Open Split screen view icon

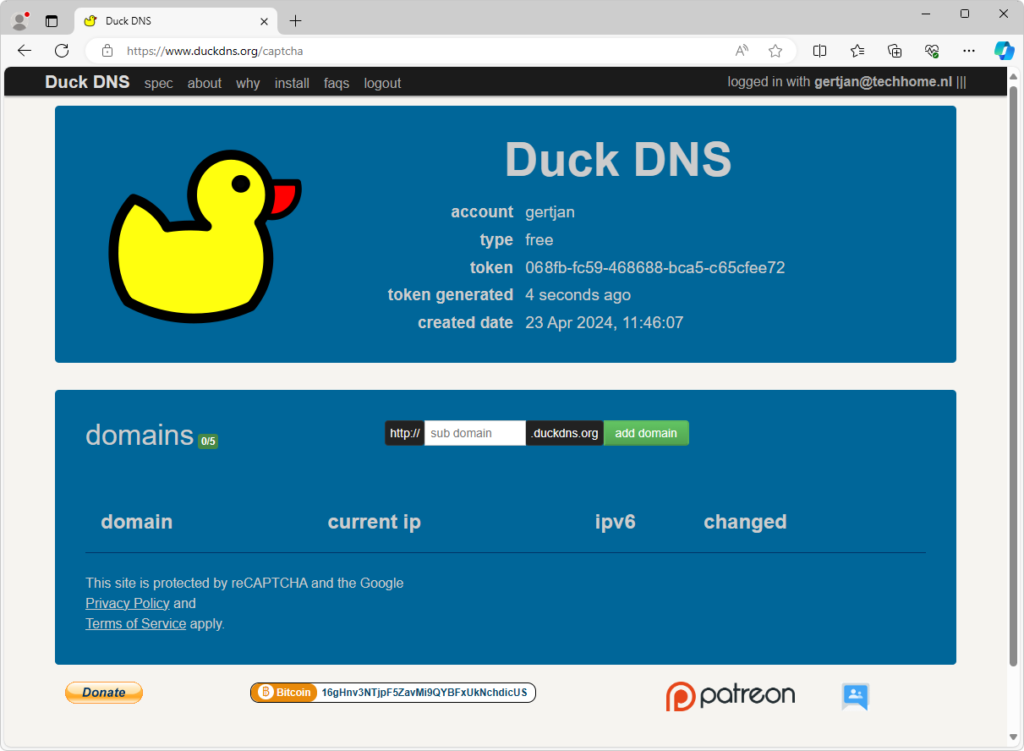(820, 51)
